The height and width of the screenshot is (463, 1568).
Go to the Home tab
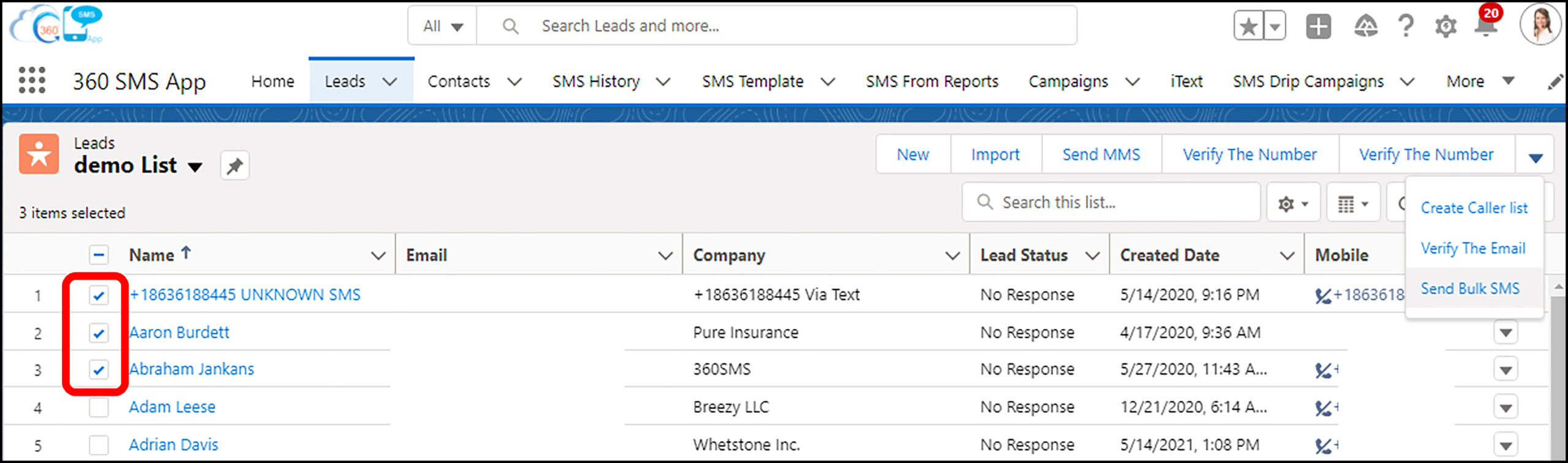[x=273, y=81]
